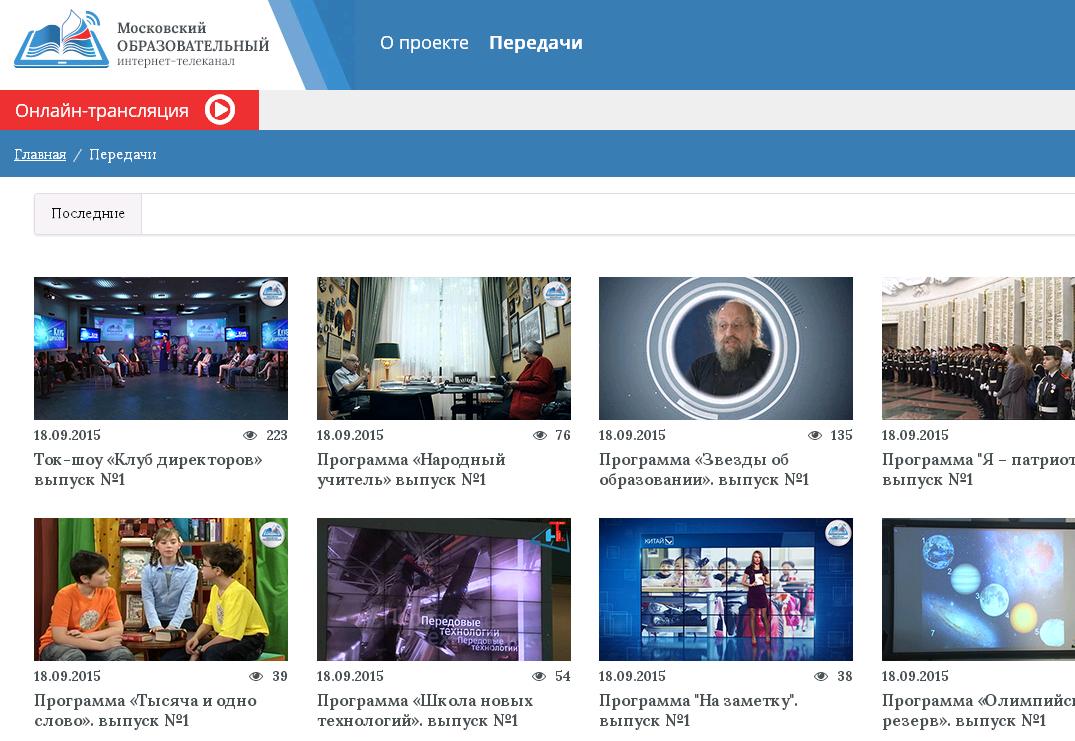Open Программа "На заметку" title link
The width and height of the screenshot is (1075, 741).
click(699, 711)
